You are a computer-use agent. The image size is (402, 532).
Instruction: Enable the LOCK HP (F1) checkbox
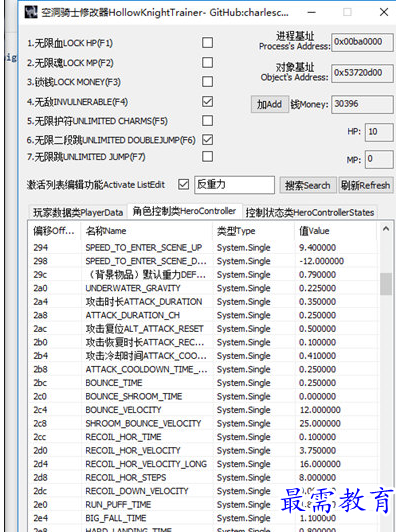[207, 43]
